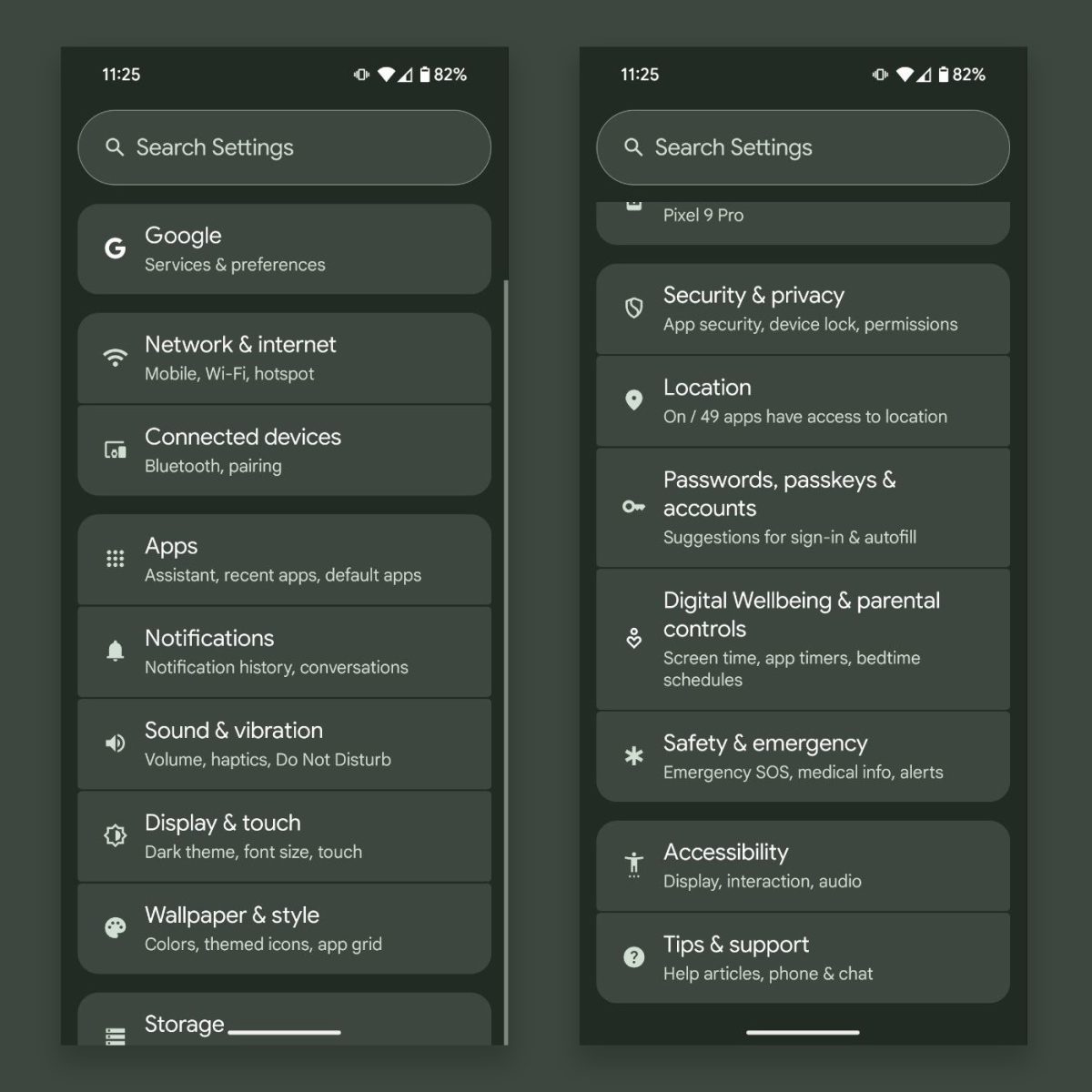Click the Wi-Fi icon beside Network & internet
1092x1092 pixels.
point(115,358)
